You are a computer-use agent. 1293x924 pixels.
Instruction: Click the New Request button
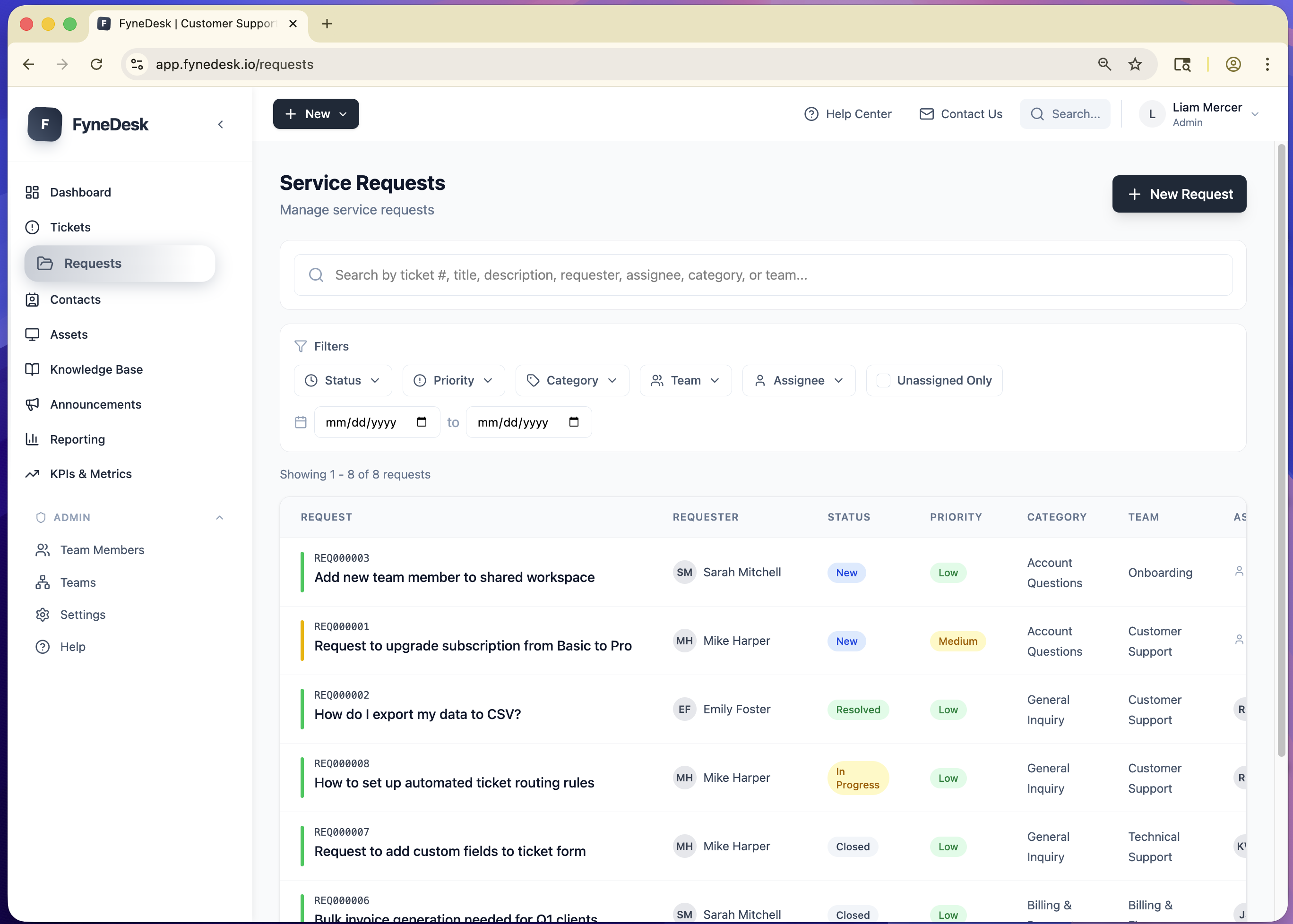[1179, 194]
